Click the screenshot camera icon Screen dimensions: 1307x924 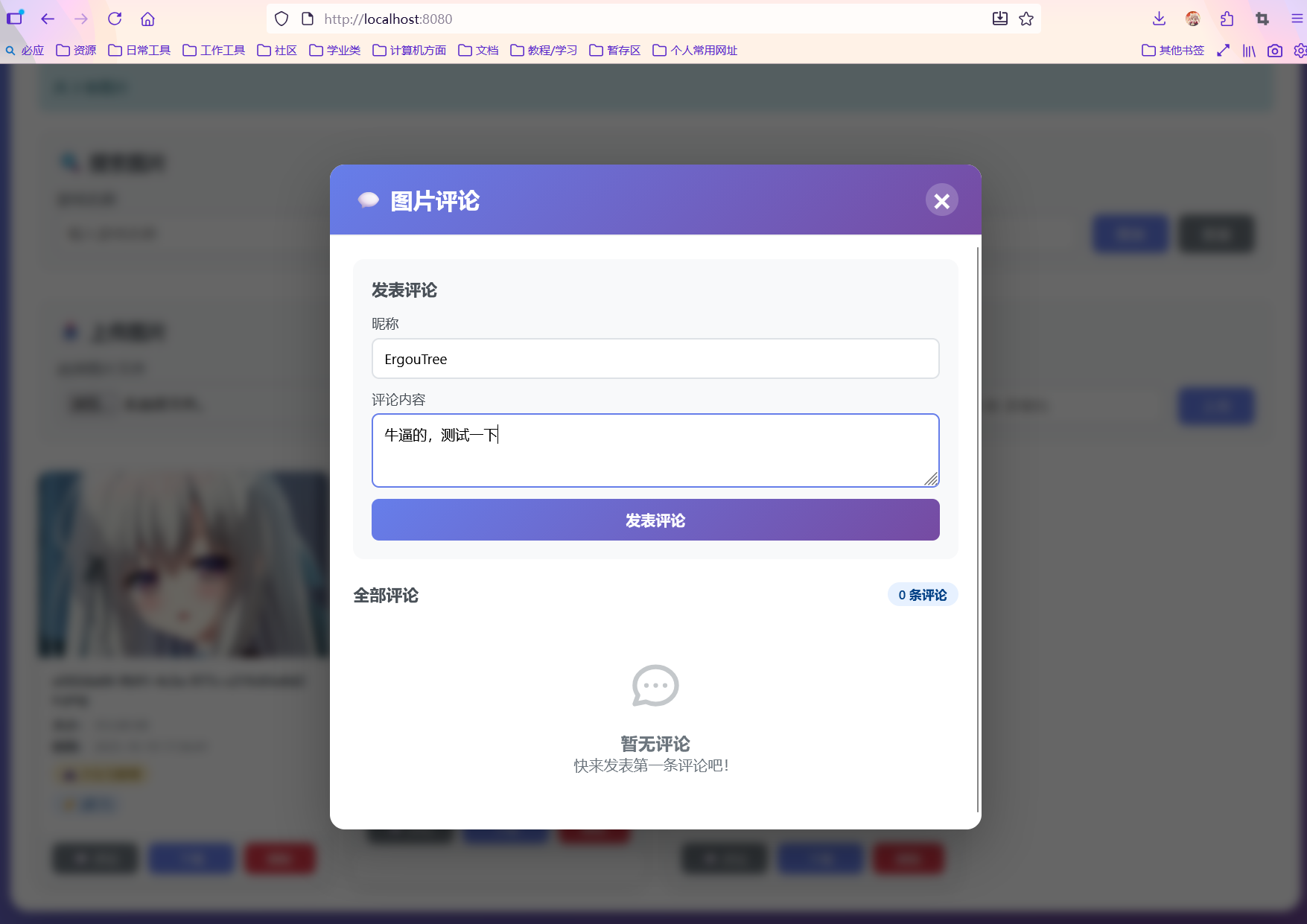click(1275, 51)
